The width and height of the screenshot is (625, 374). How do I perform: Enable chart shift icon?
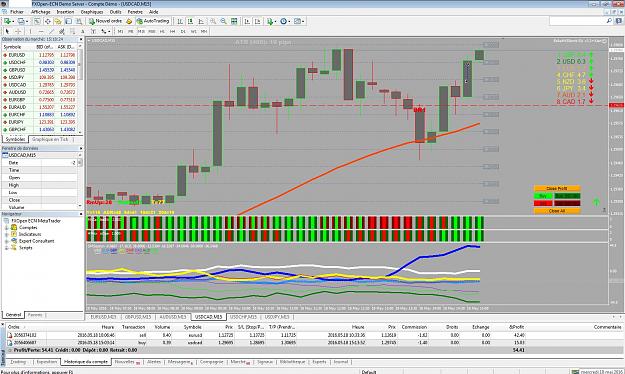click(x=257, y=21)
